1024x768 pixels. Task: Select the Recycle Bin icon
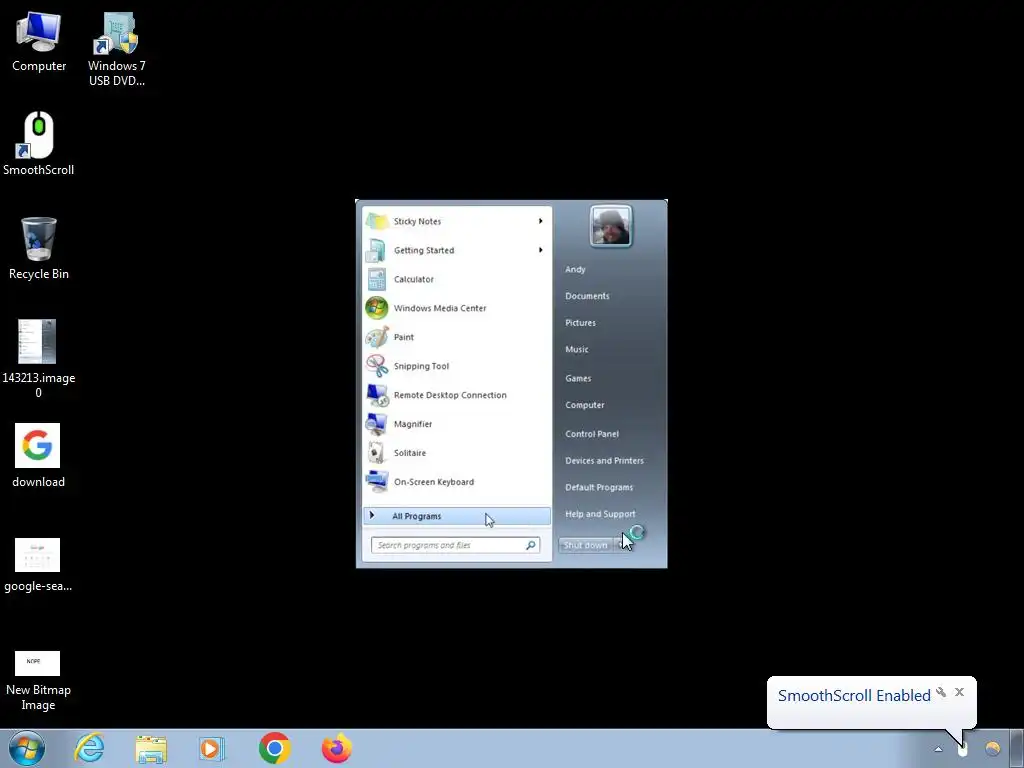tap(39, 248)
